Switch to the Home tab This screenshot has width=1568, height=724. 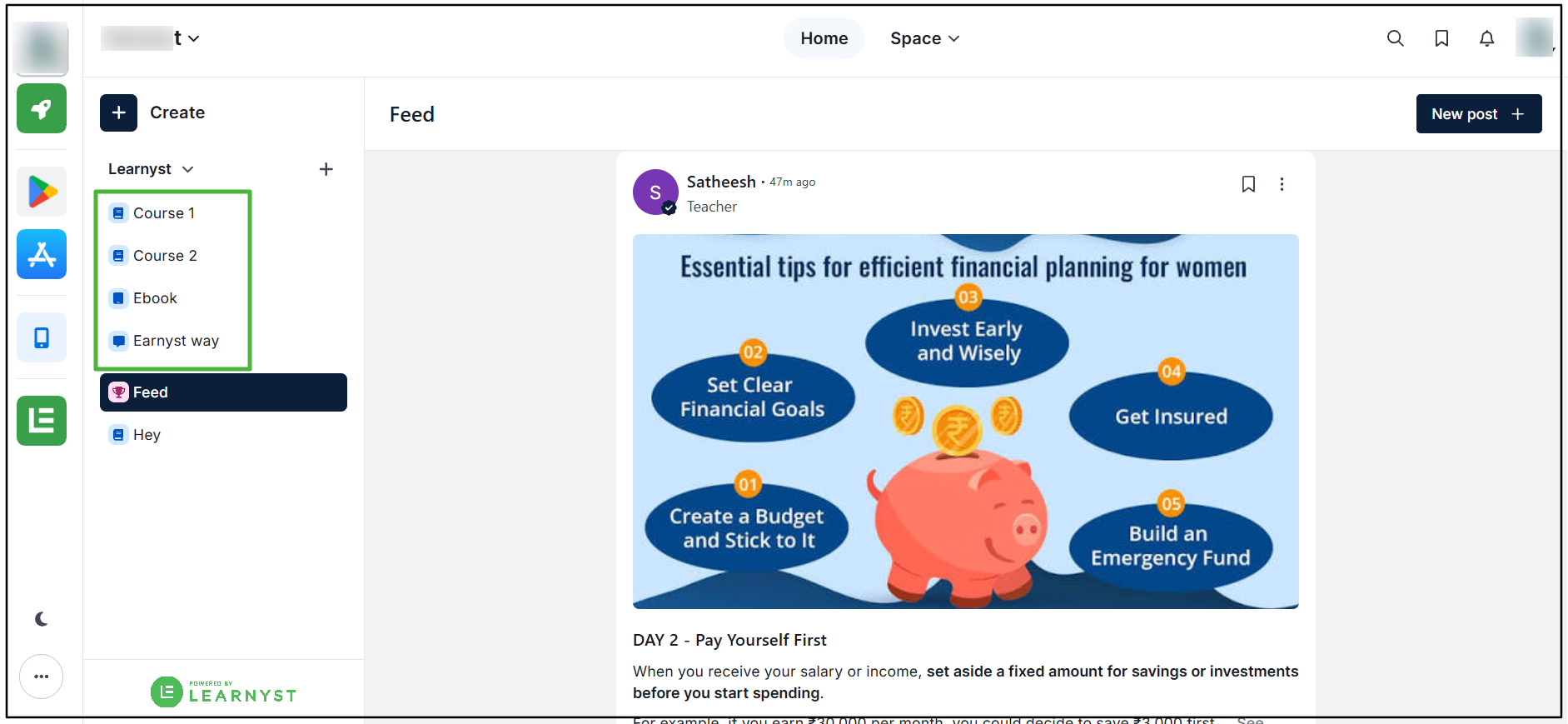pyautogui.click(x=824, y=38)
